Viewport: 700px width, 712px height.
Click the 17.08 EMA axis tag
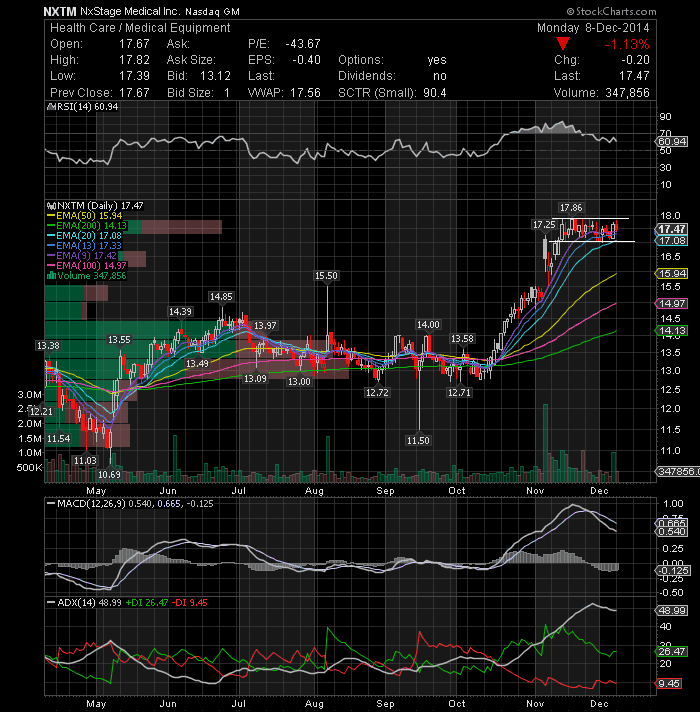tap(672, 241)
